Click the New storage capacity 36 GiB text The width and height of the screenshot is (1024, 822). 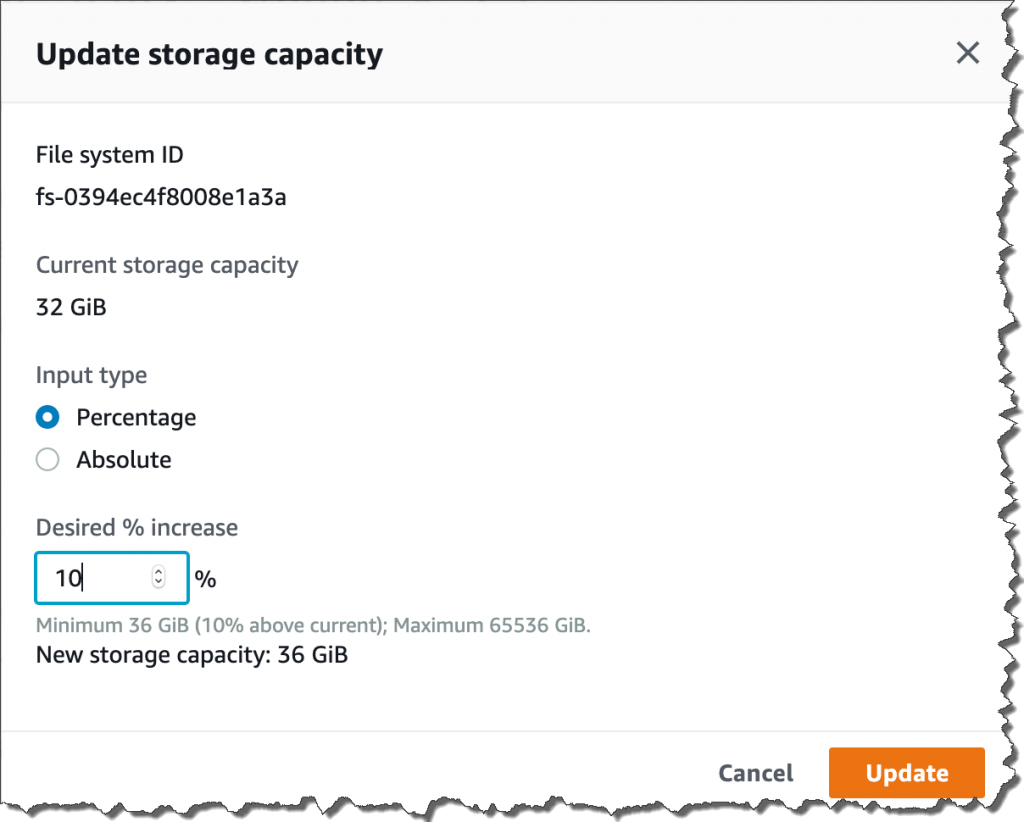pyautogui.click(x=192, y=656)
